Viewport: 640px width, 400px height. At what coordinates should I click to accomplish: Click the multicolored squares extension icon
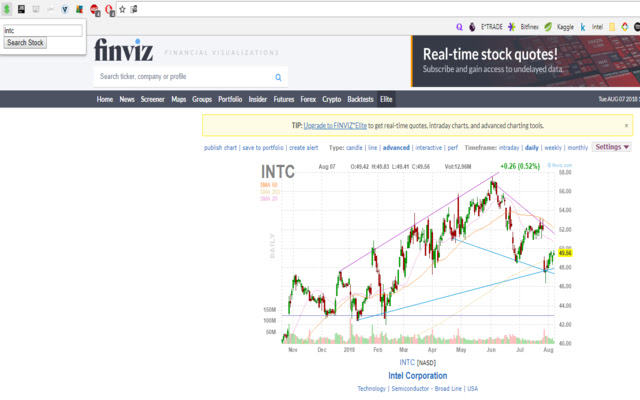pos(79,9)
